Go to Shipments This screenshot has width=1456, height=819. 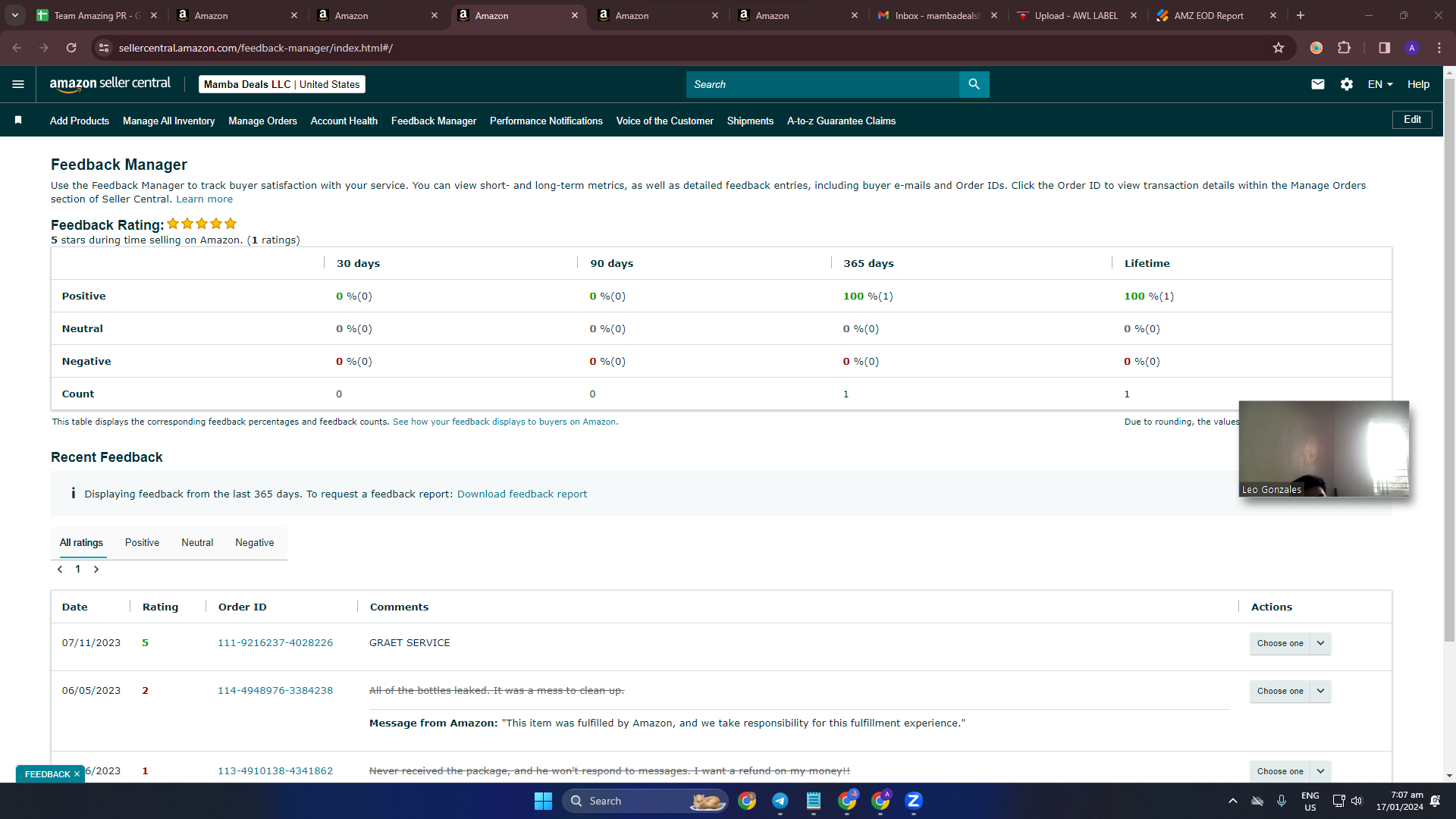pyautogui.click(x=750, y=121)
